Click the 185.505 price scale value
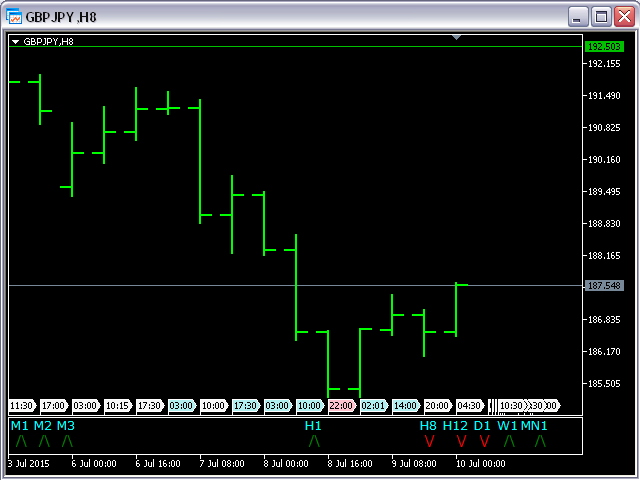Viewport: 640px width, 480px height. (x=604, y=384)
